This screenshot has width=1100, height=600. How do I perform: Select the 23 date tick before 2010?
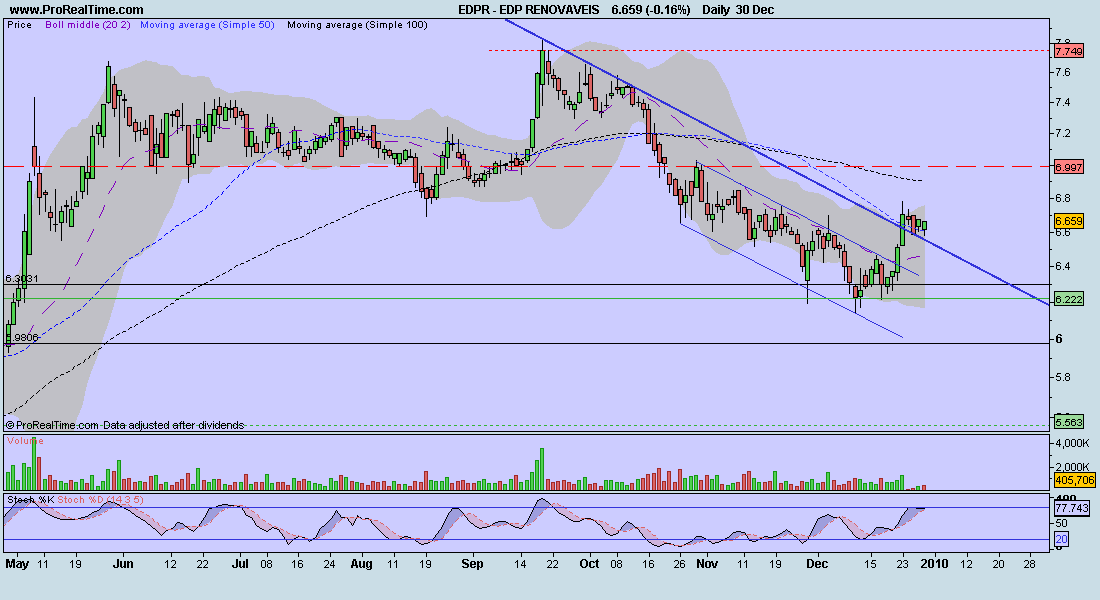tap(902, 564)
